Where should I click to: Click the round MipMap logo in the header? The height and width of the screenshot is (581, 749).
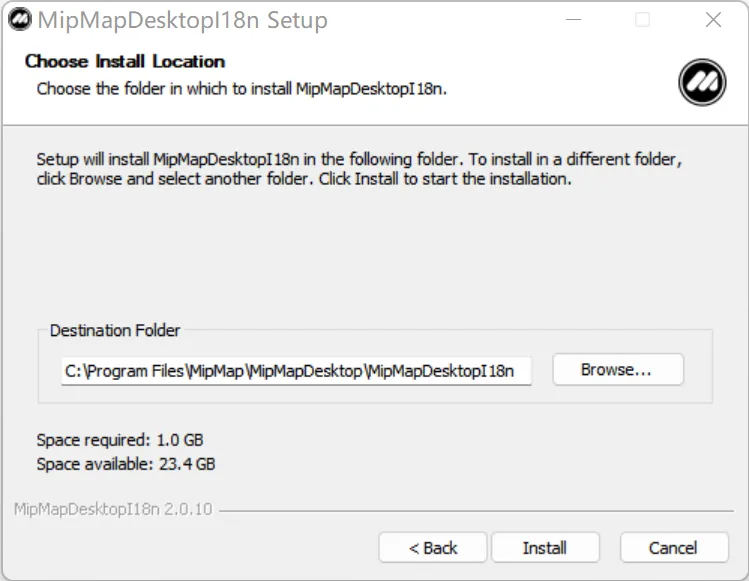point(701,82)
